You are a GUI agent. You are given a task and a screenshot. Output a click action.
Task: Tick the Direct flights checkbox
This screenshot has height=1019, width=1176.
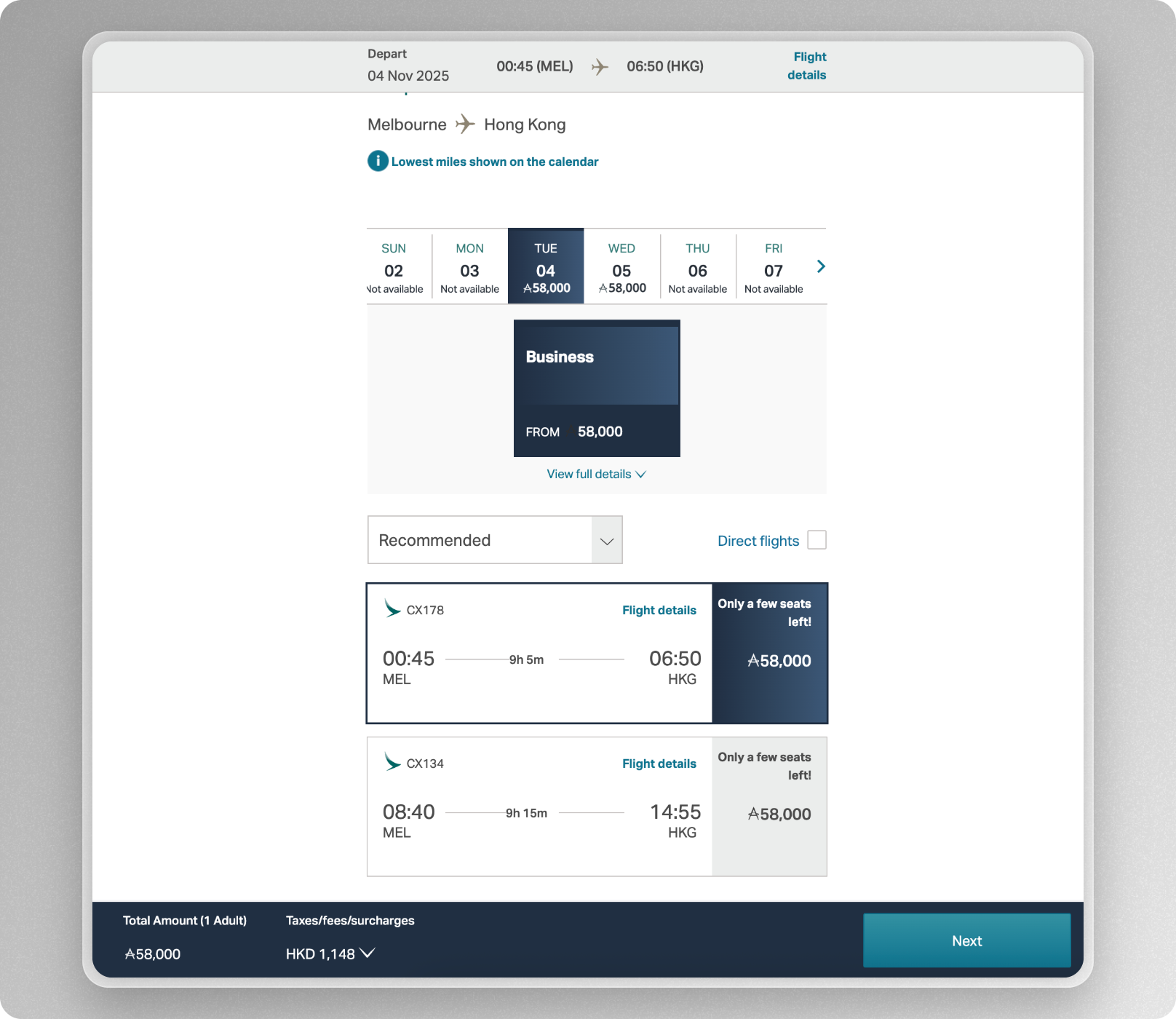pos(817,540)
